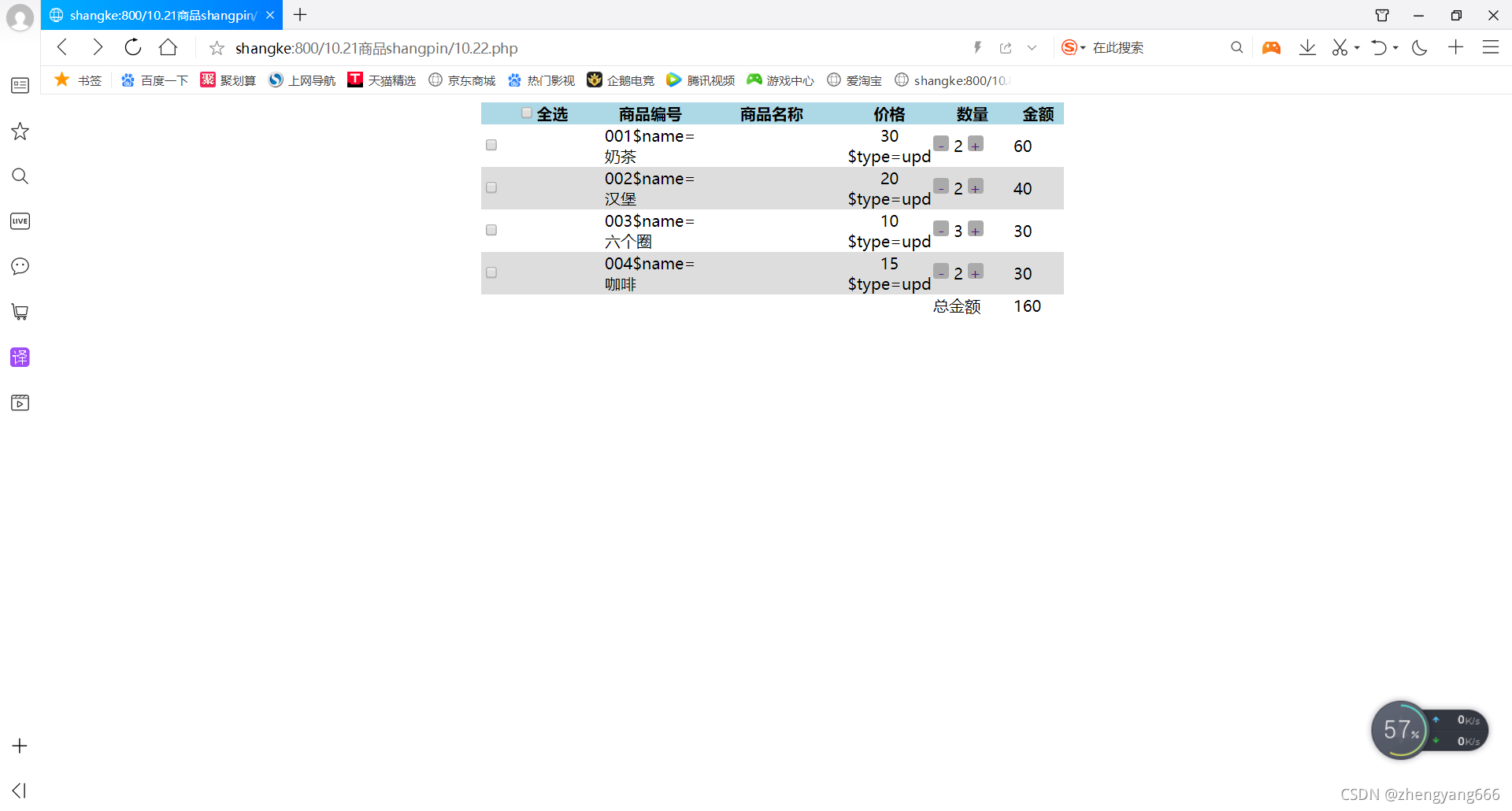Tick the checkbox for item 003 六个圈
The width and height of the screenshot is (1512, 811).
click(x=491, y=230)
